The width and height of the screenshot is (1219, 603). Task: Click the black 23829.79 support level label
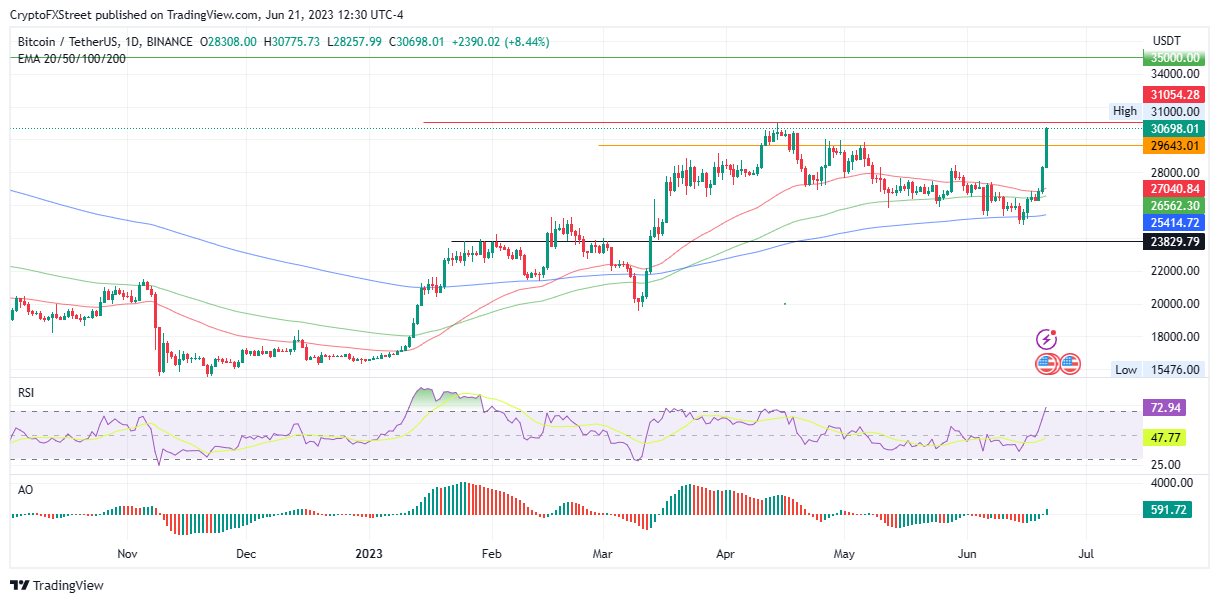coord(1172,242)
